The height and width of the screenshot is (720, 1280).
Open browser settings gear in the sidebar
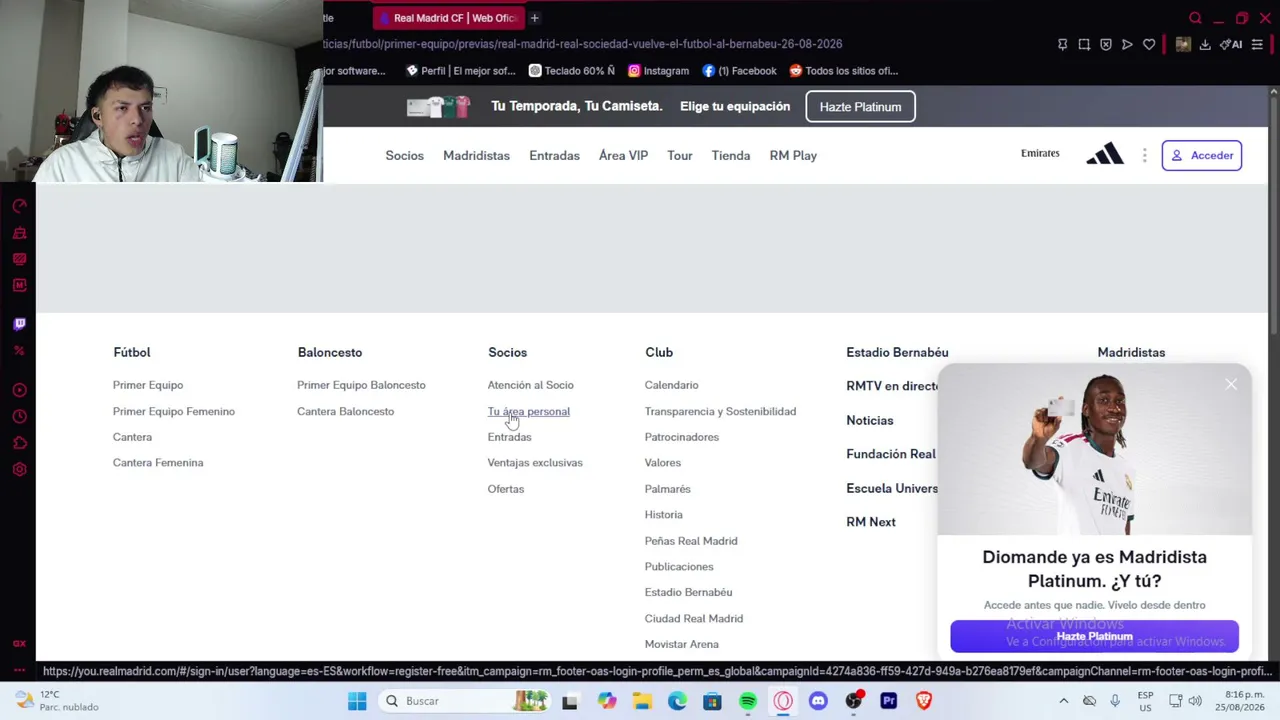click(19, 469)
